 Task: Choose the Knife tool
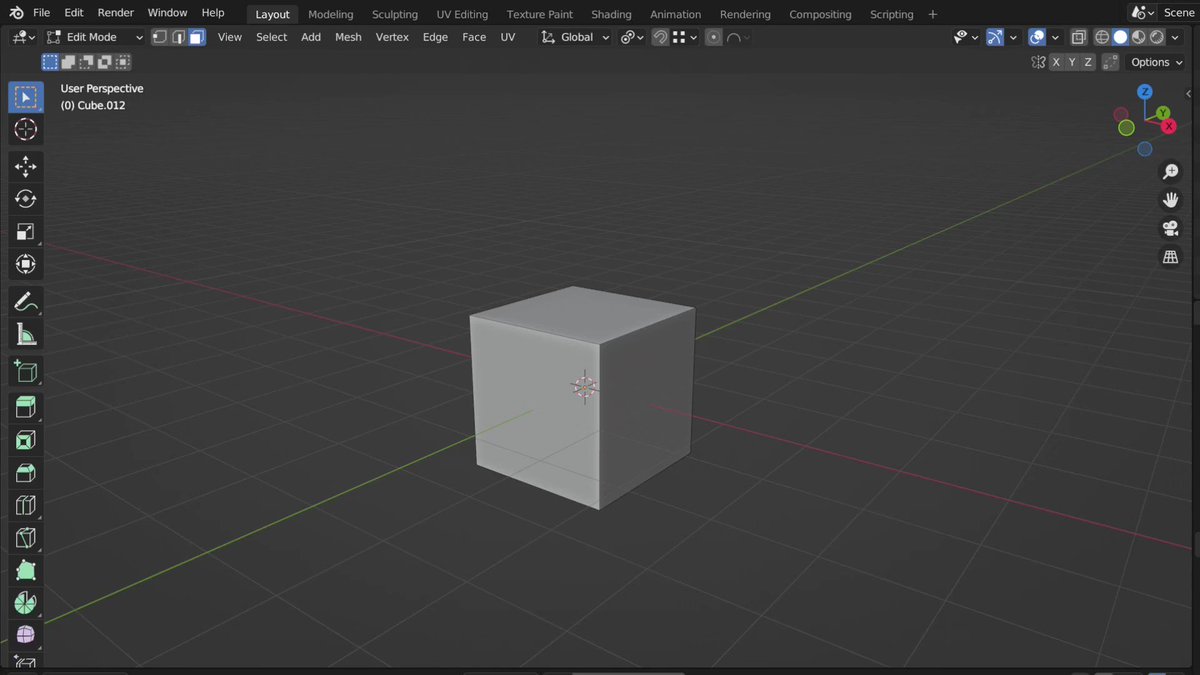point(26,539)
